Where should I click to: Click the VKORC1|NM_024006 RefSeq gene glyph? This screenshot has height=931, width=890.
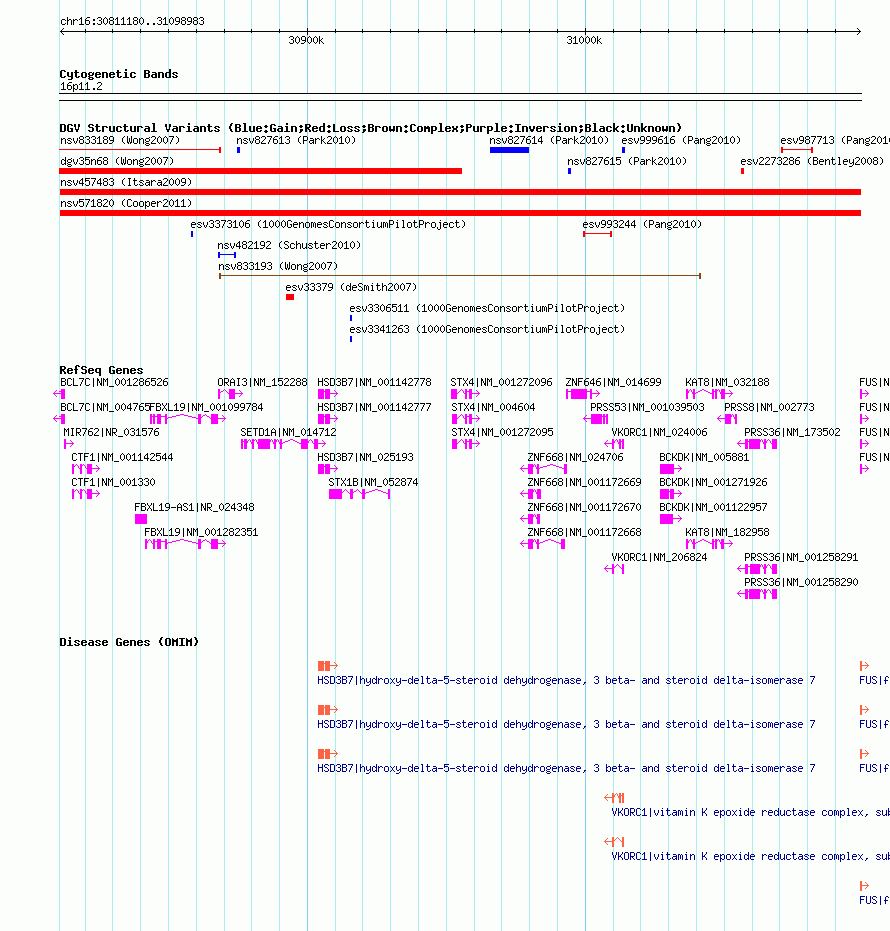point(615,444)
